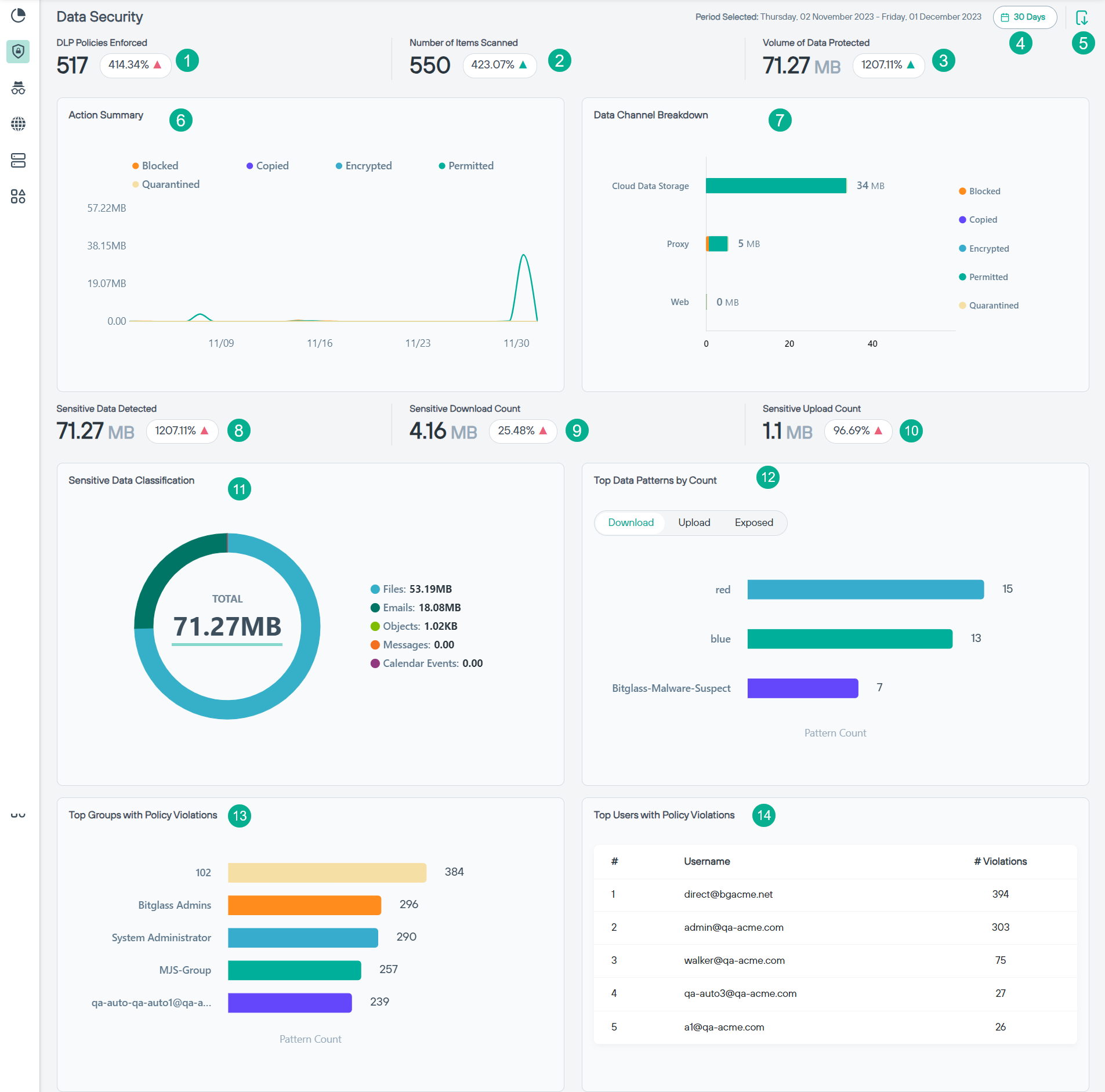Click the globe web sidebar icon
The width and height of the screenshot is (1105, 1092).
coord(19,124)
